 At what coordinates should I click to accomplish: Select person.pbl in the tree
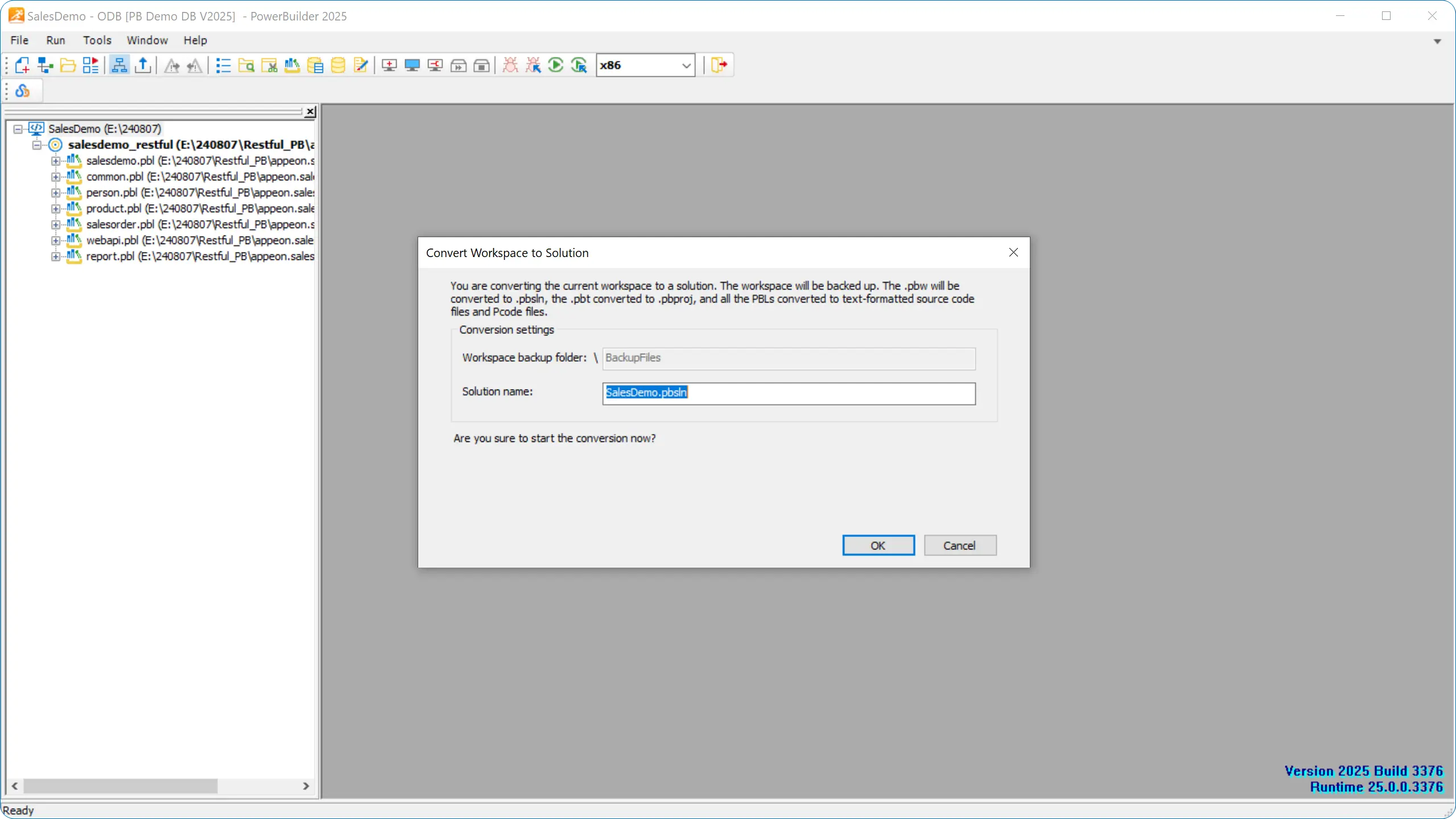tap(200, 193)
